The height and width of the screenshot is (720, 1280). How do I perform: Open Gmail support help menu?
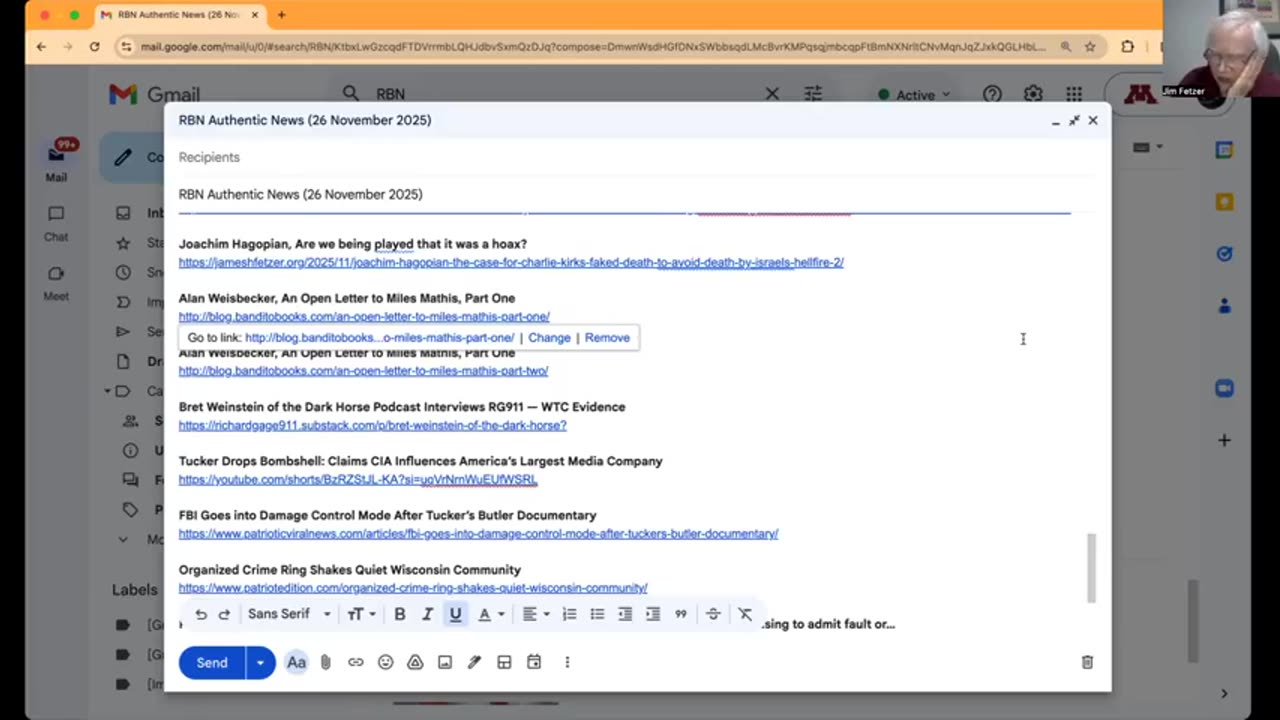tap(992, 94)
